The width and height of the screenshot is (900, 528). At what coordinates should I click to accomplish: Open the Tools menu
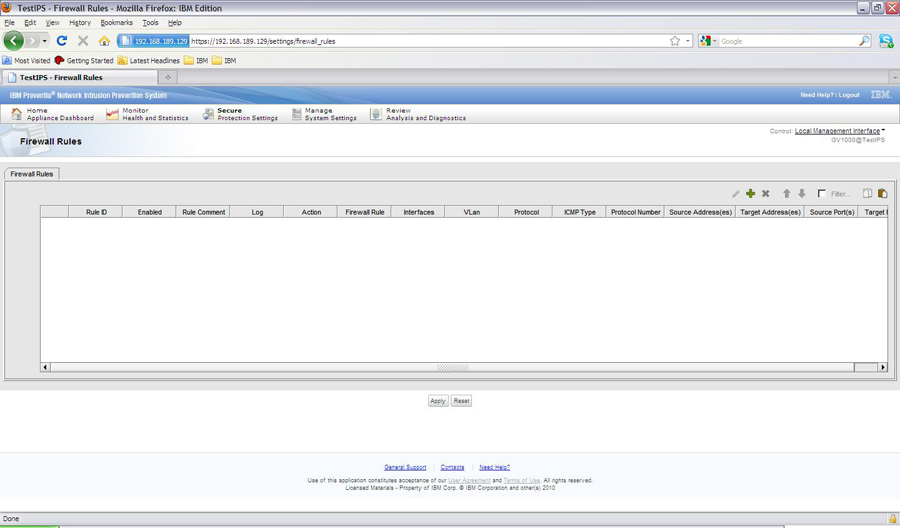(x=150, y=22)
